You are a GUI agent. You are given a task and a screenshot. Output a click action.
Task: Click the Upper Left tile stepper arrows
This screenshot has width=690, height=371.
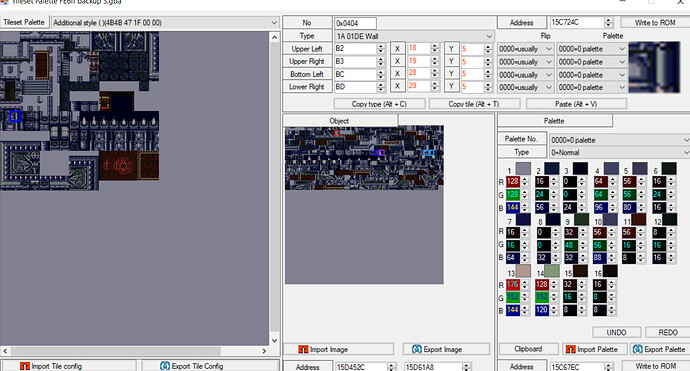click(x=381, y=49)
